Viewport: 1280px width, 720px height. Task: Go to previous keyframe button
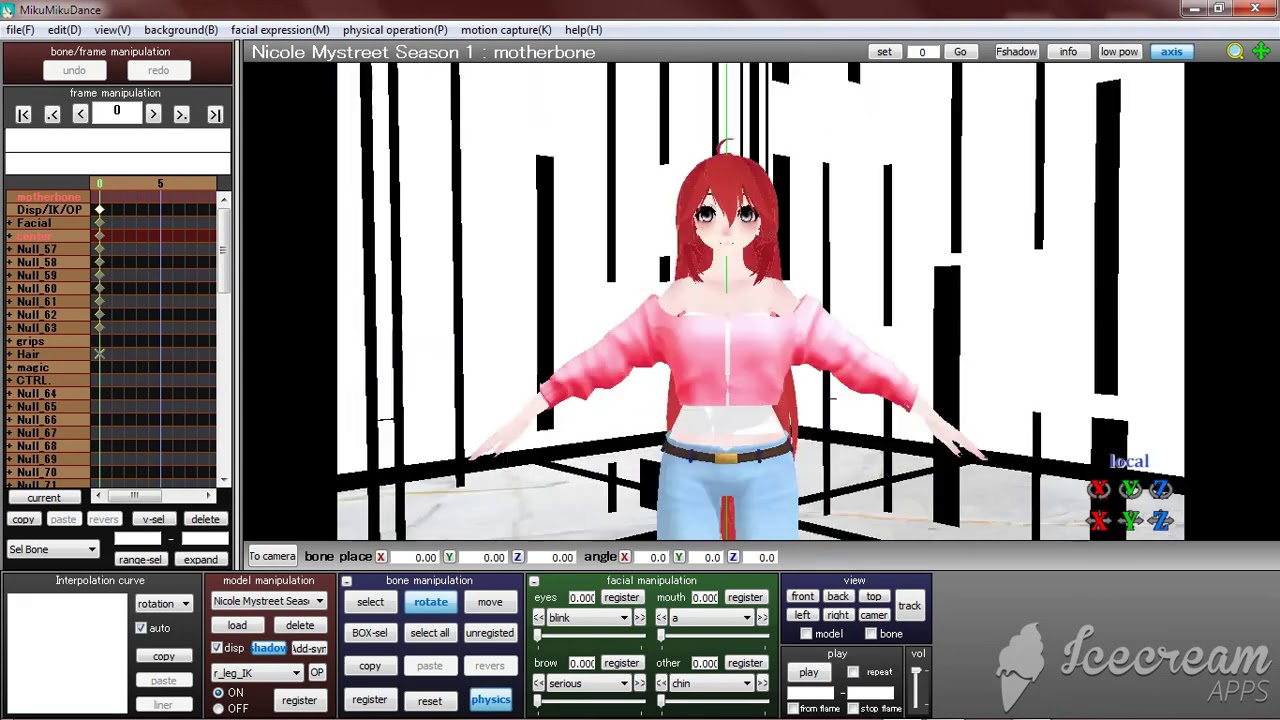coord(52,115)
